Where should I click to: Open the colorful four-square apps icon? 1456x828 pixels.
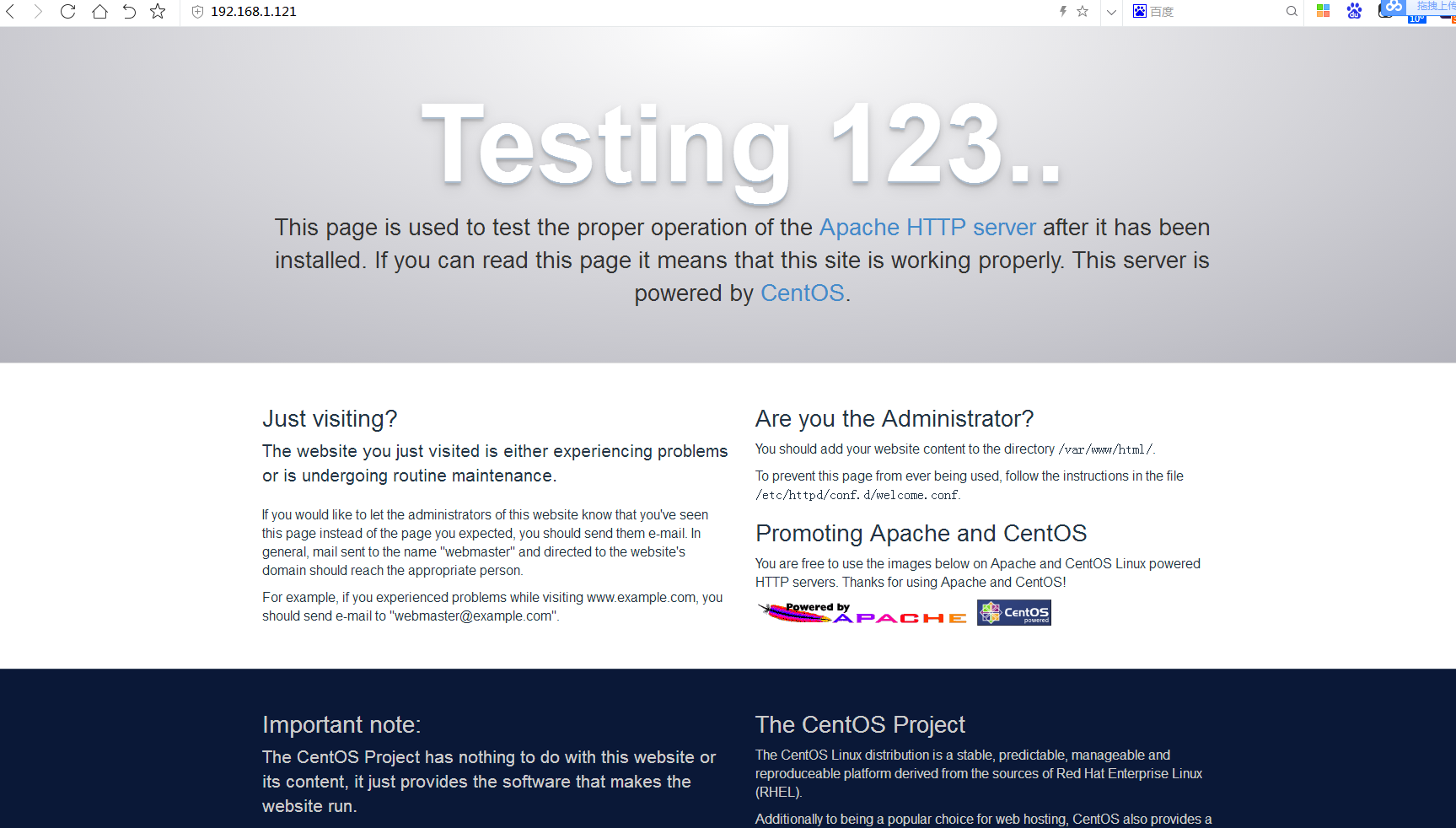tap(1323, 11)
